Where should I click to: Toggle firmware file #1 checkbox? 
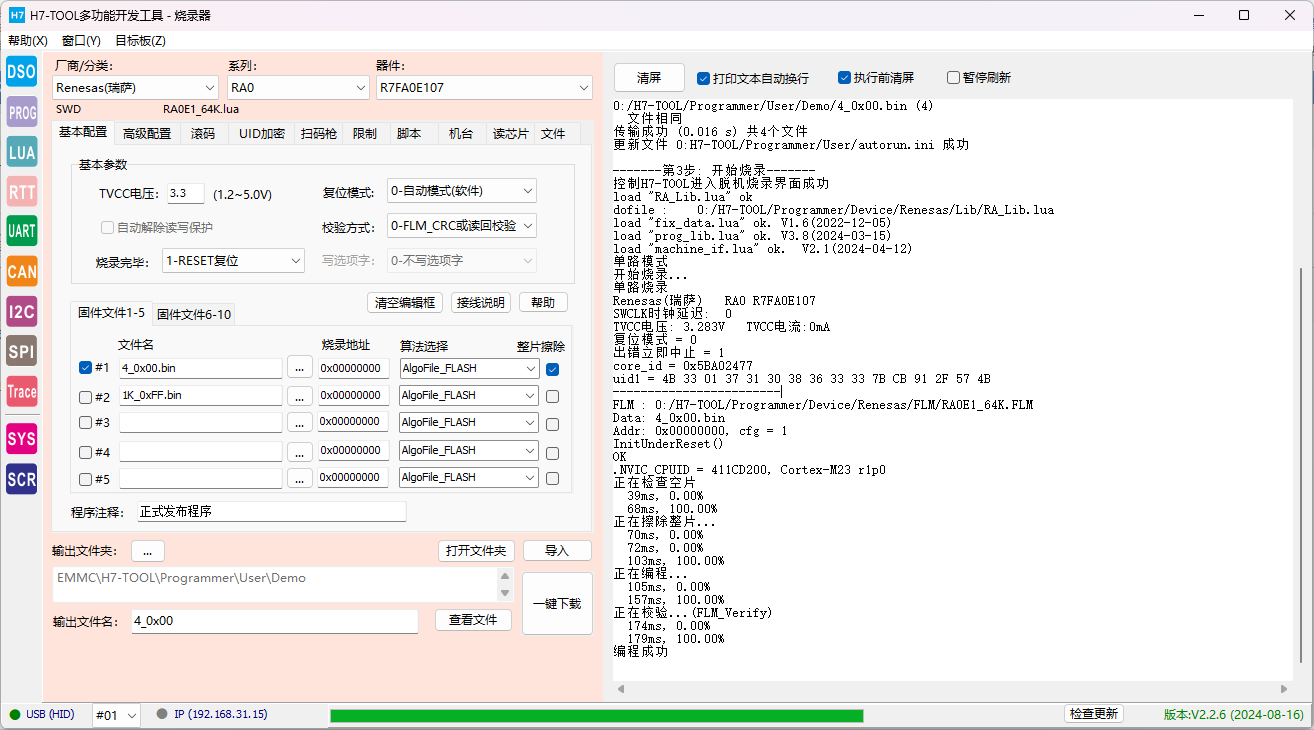point(86,368)
